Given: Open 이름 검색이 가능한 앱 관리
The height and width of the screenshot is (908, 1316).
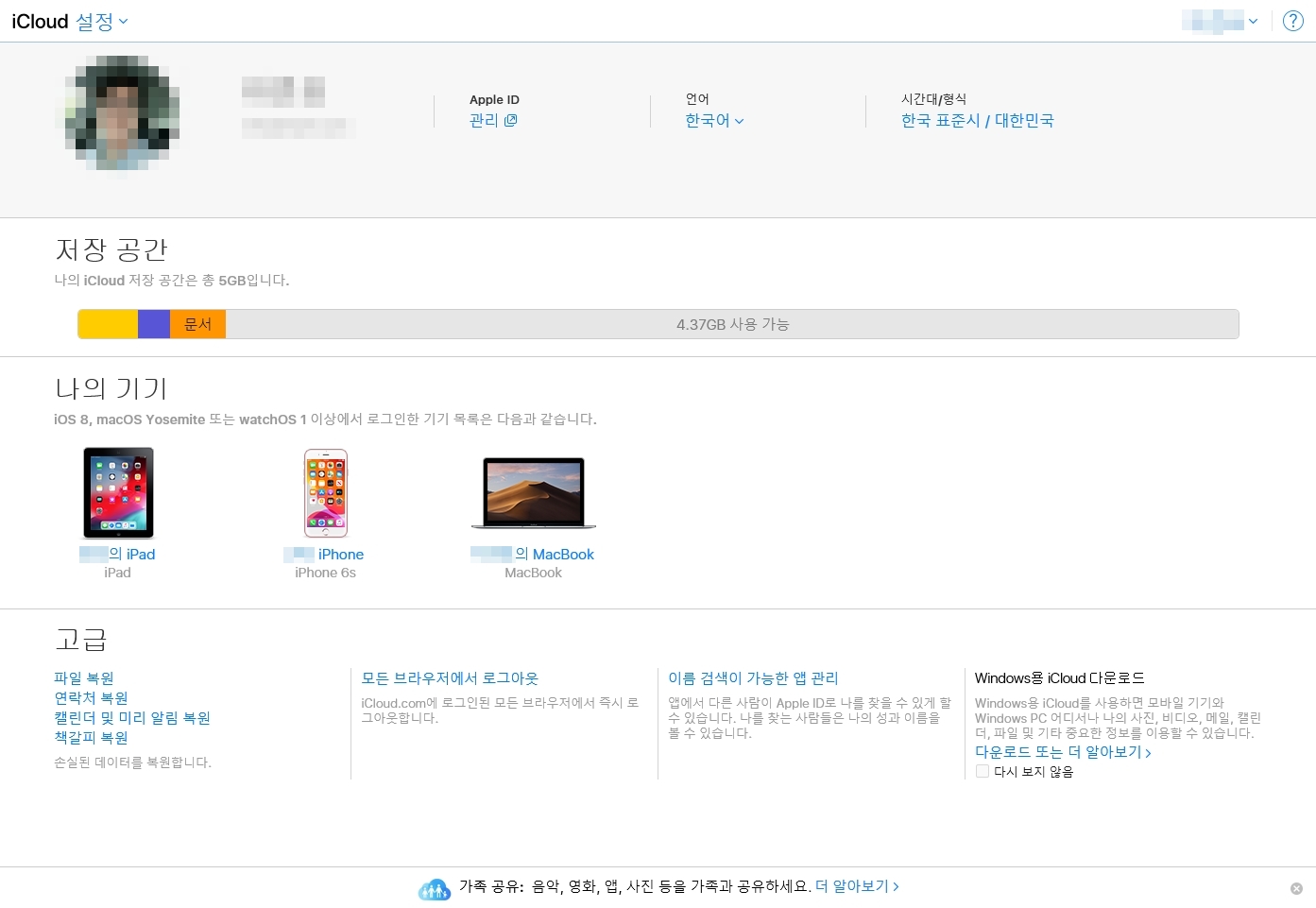Looking at the screenshot, I should click(753, 677).
